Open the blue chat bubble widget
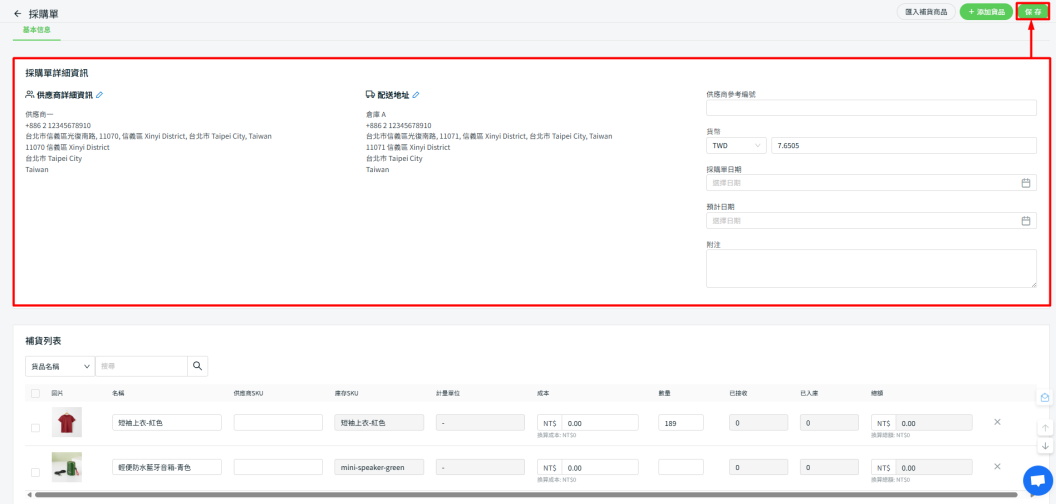Viewport: 1056px width, 504px height. click(1038, 480)
